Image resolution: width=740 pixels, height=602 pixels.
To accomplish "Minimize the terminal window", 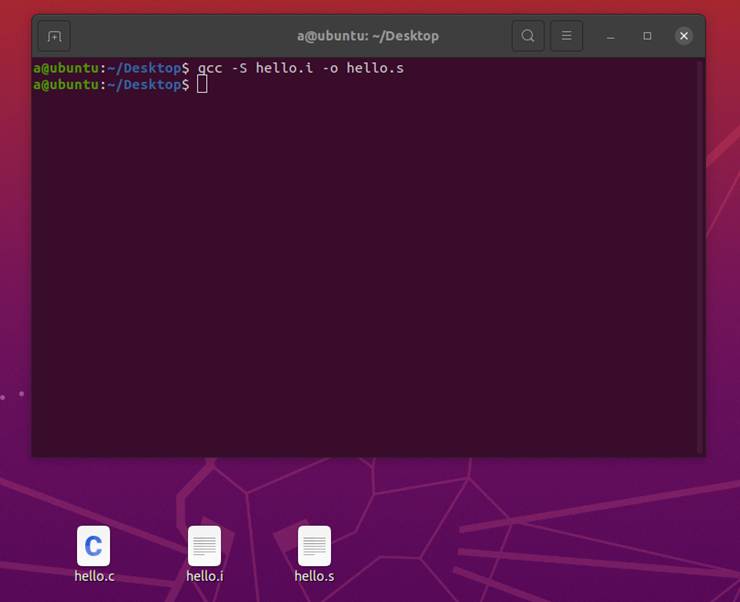I will [x=610, y=36].
